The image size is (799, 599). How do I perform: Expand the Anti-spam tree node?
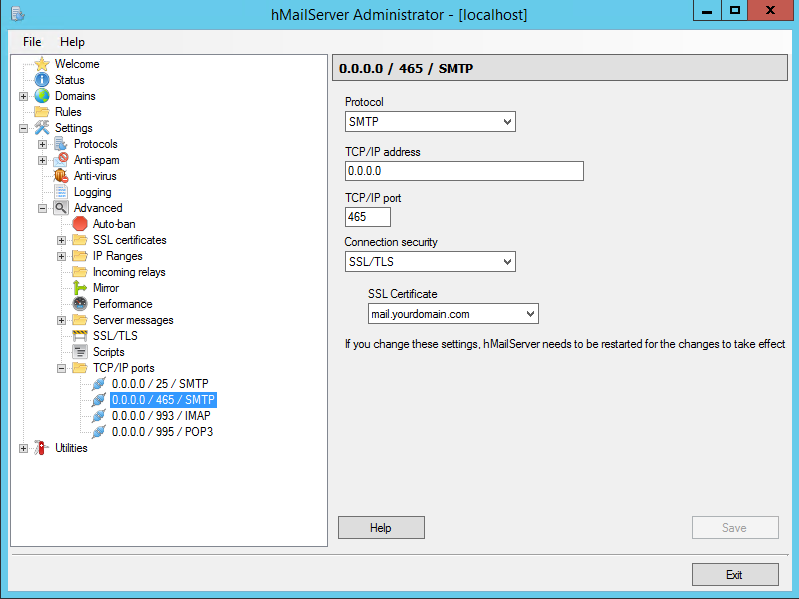pos(43,160)
